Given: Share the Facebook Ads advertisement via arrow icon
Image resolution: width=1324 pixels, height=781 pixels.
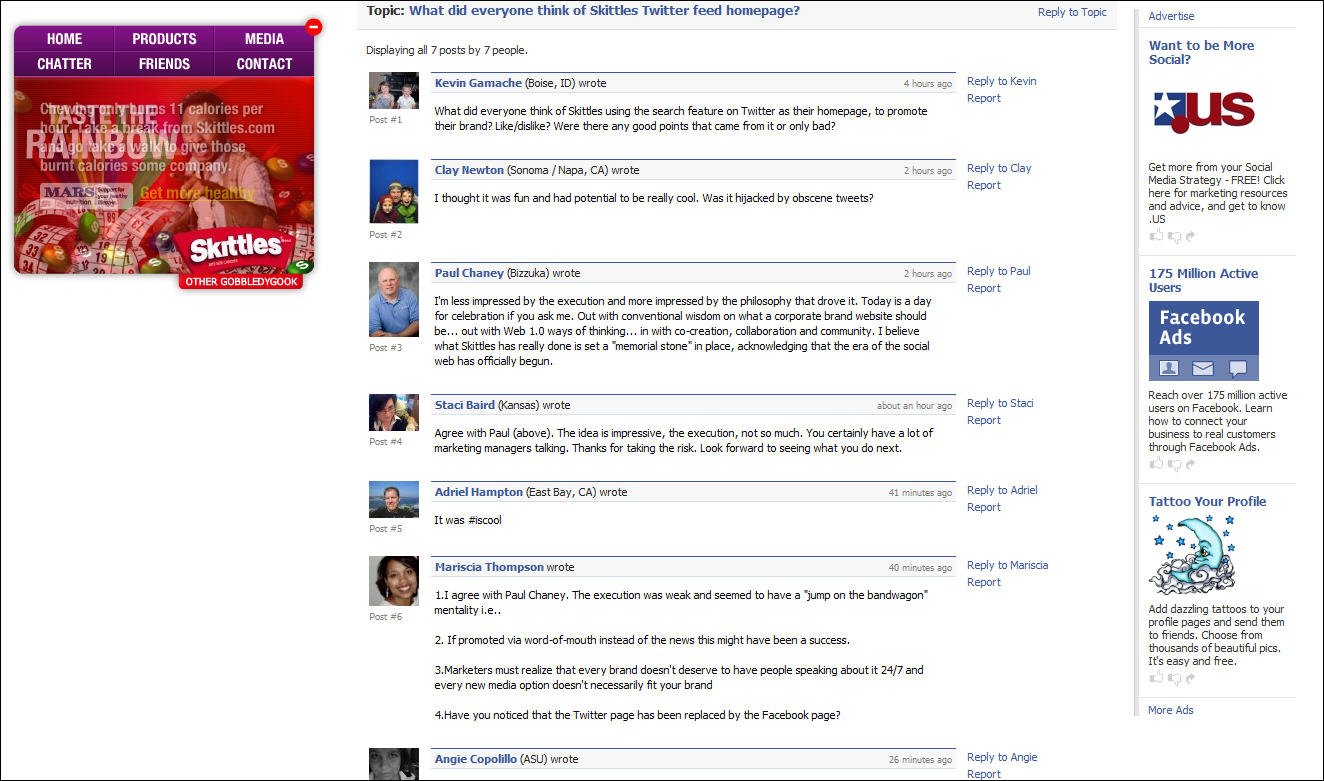Looking at the screenshot, I should (x=1190, y=465).
